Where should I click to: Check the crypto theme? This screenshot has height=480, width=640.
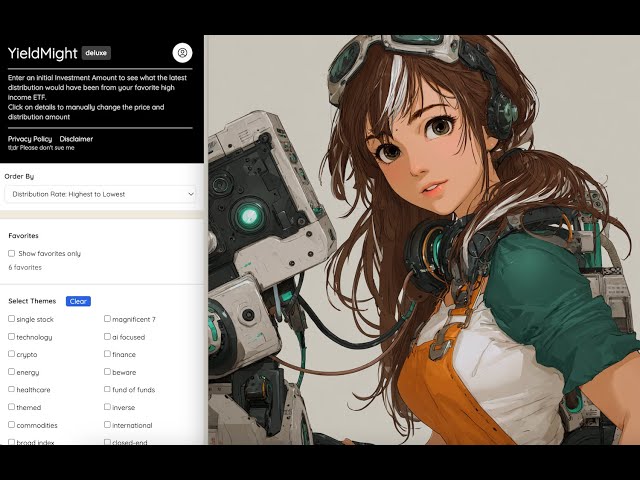(x=11, y=354)
